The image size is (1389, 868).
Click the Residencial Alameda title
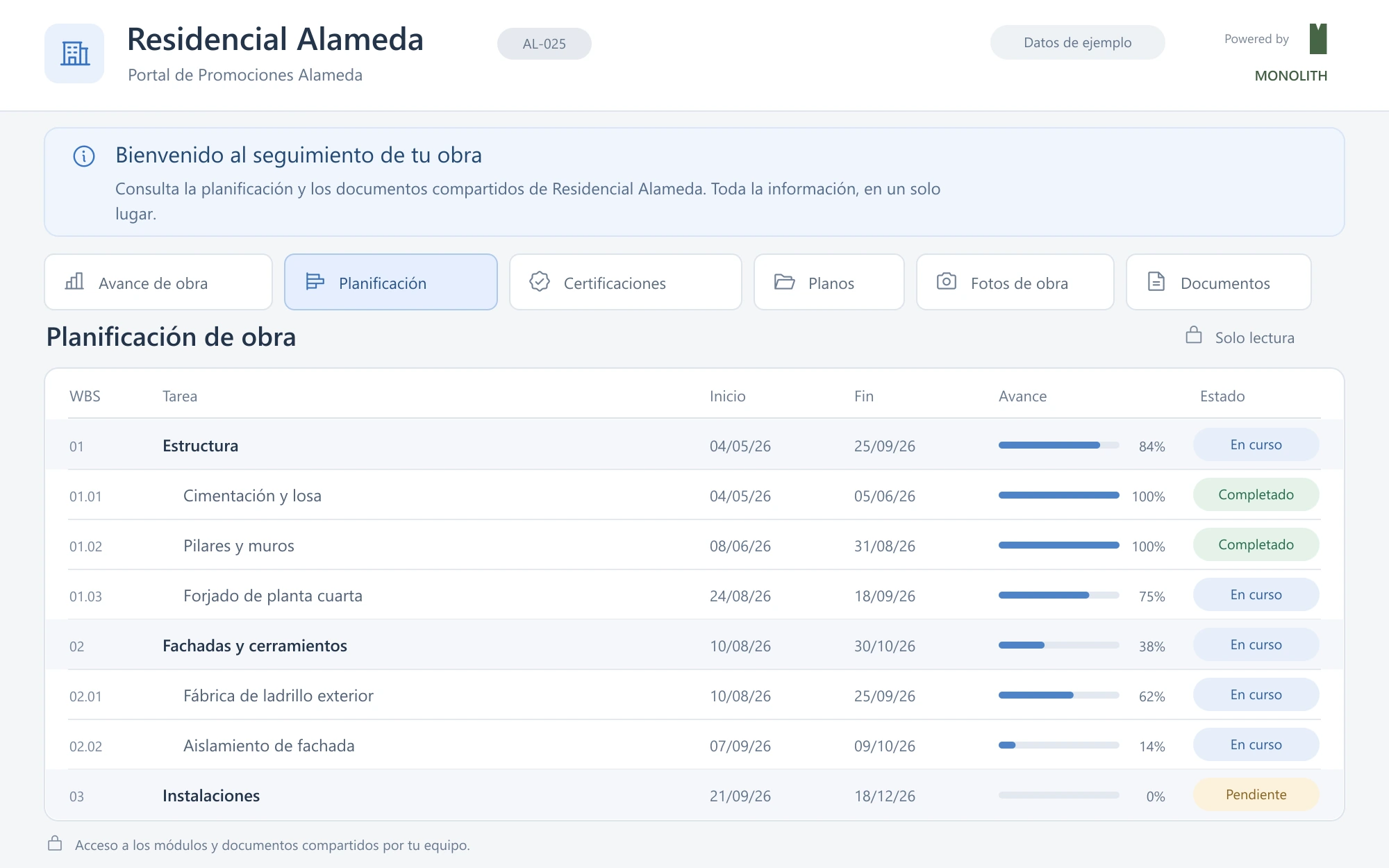tap(275, 39)
